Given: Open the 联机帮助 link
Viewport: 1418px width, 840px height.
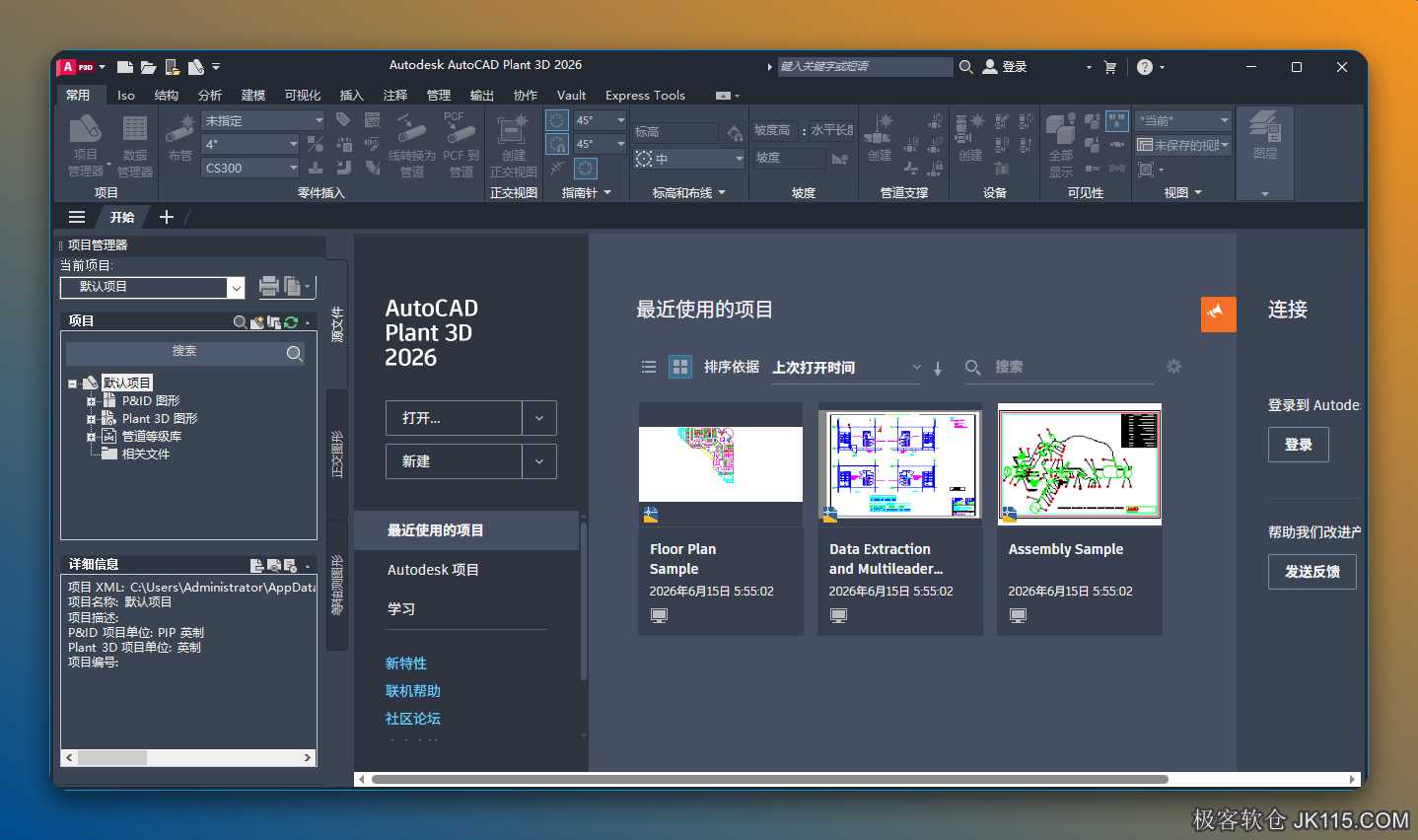Looking at the screenshot, I should tap(413, 691).
